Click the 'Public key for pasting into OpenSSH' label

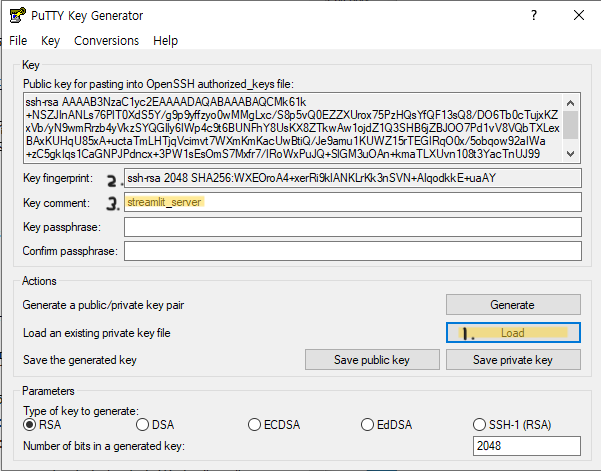point(158,84)
